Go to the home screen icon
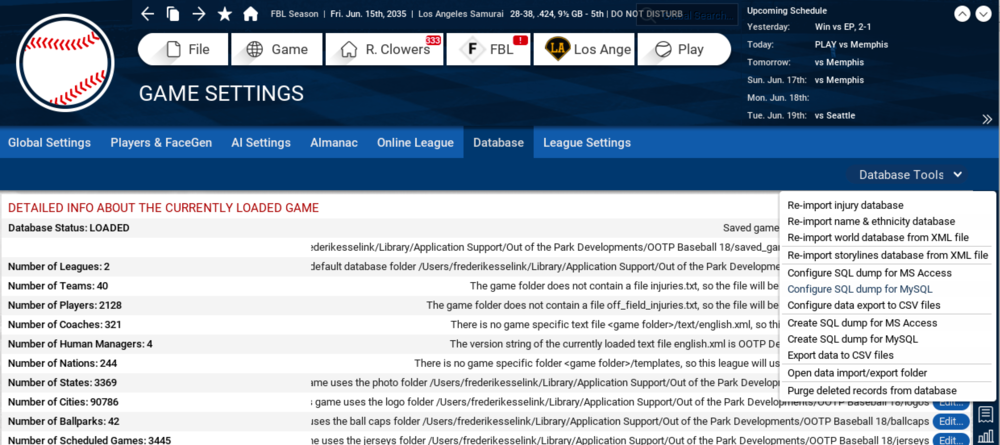Screen dimensions: 1000x445 [x=250, y=14]
